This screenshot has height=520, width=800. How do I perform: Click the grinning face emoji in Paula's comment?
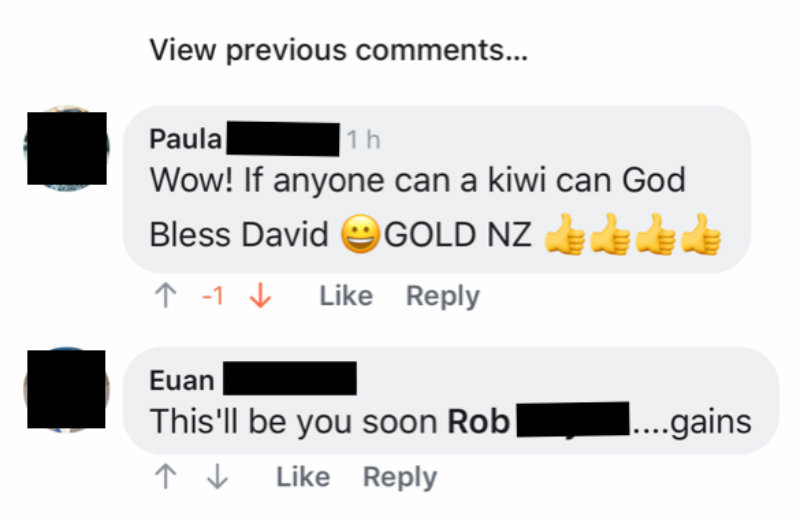click(360, 234)
